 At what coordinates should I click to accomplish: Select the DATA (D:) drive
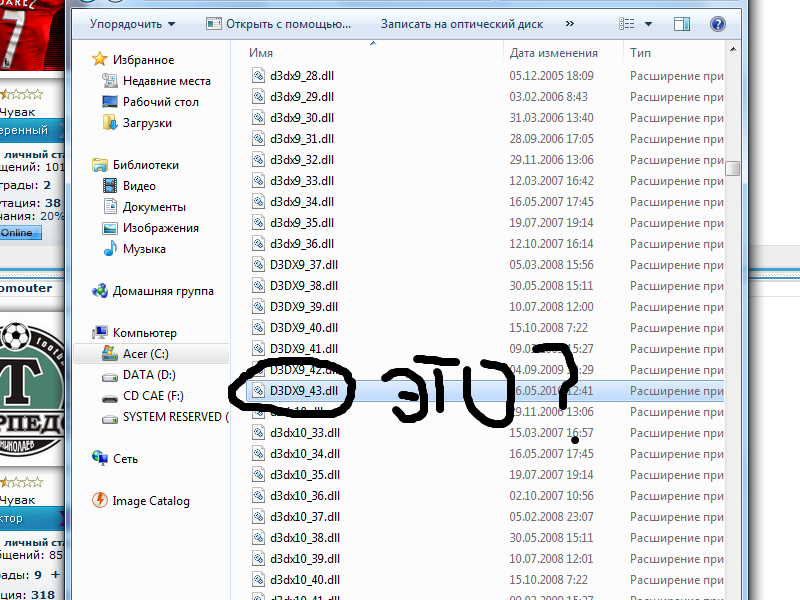tap(149, 375)
